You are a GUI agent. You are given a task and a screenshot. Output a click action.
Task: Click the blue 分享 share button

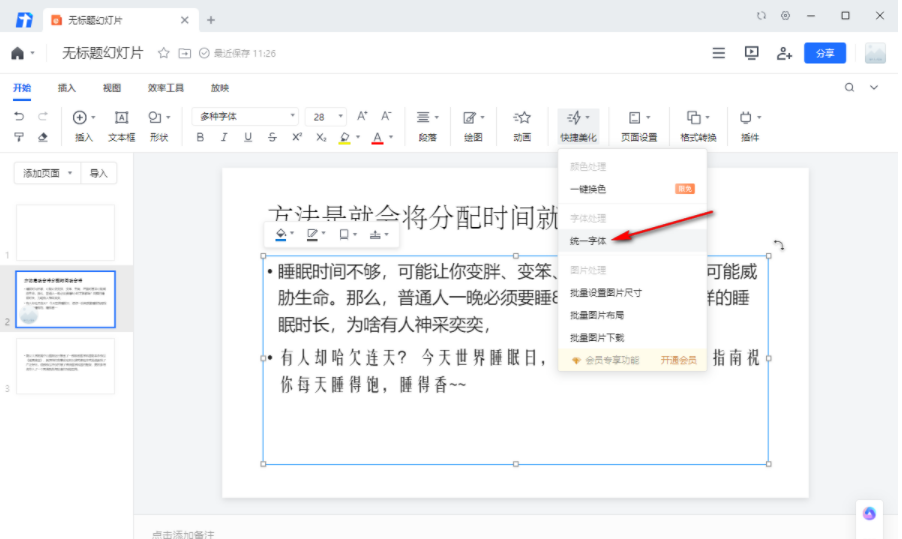(824, 53)
